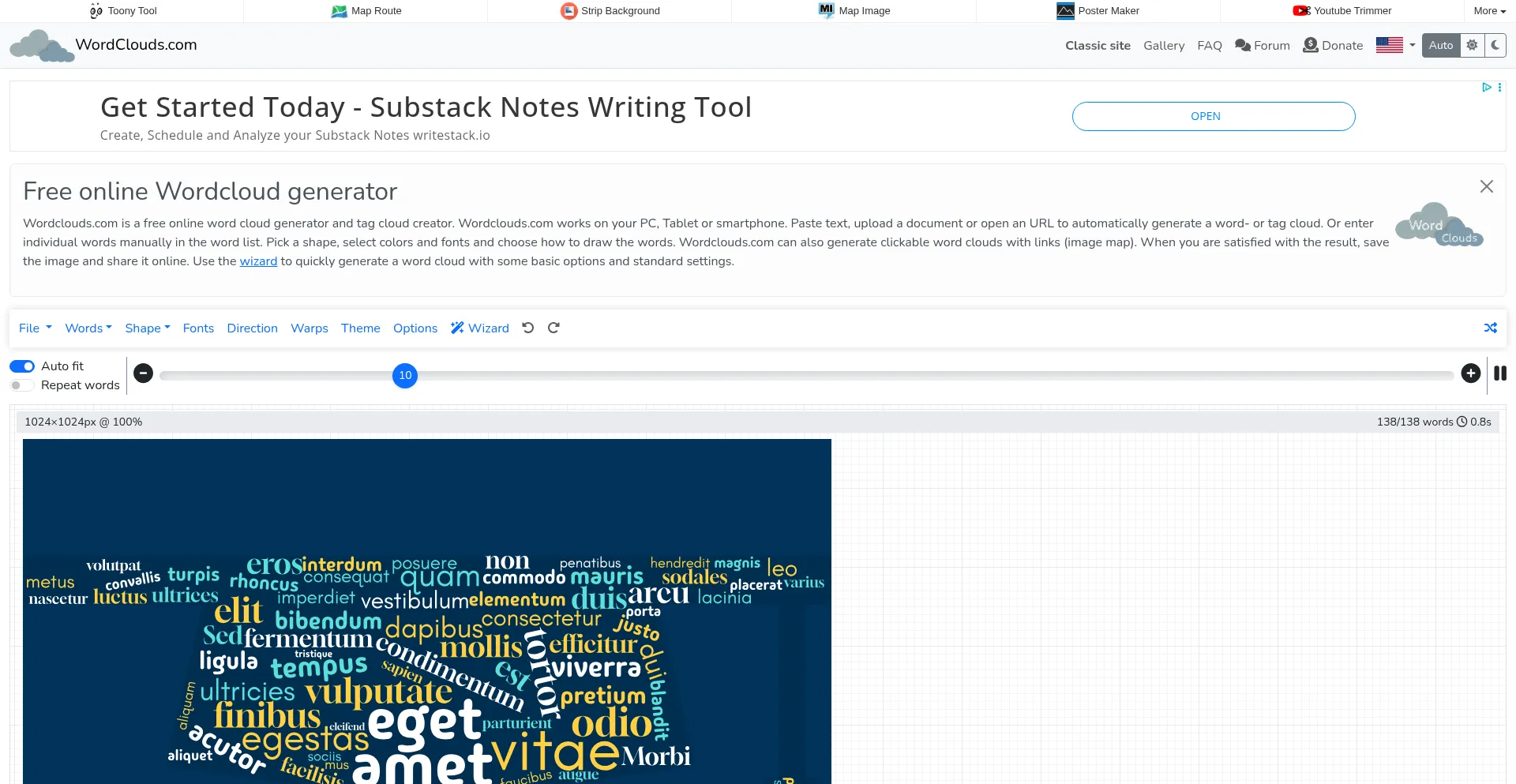Click the plus button to increase size
This screenshot has height=784, width=1516.
pyautogui.click(x=1470, y=373)
